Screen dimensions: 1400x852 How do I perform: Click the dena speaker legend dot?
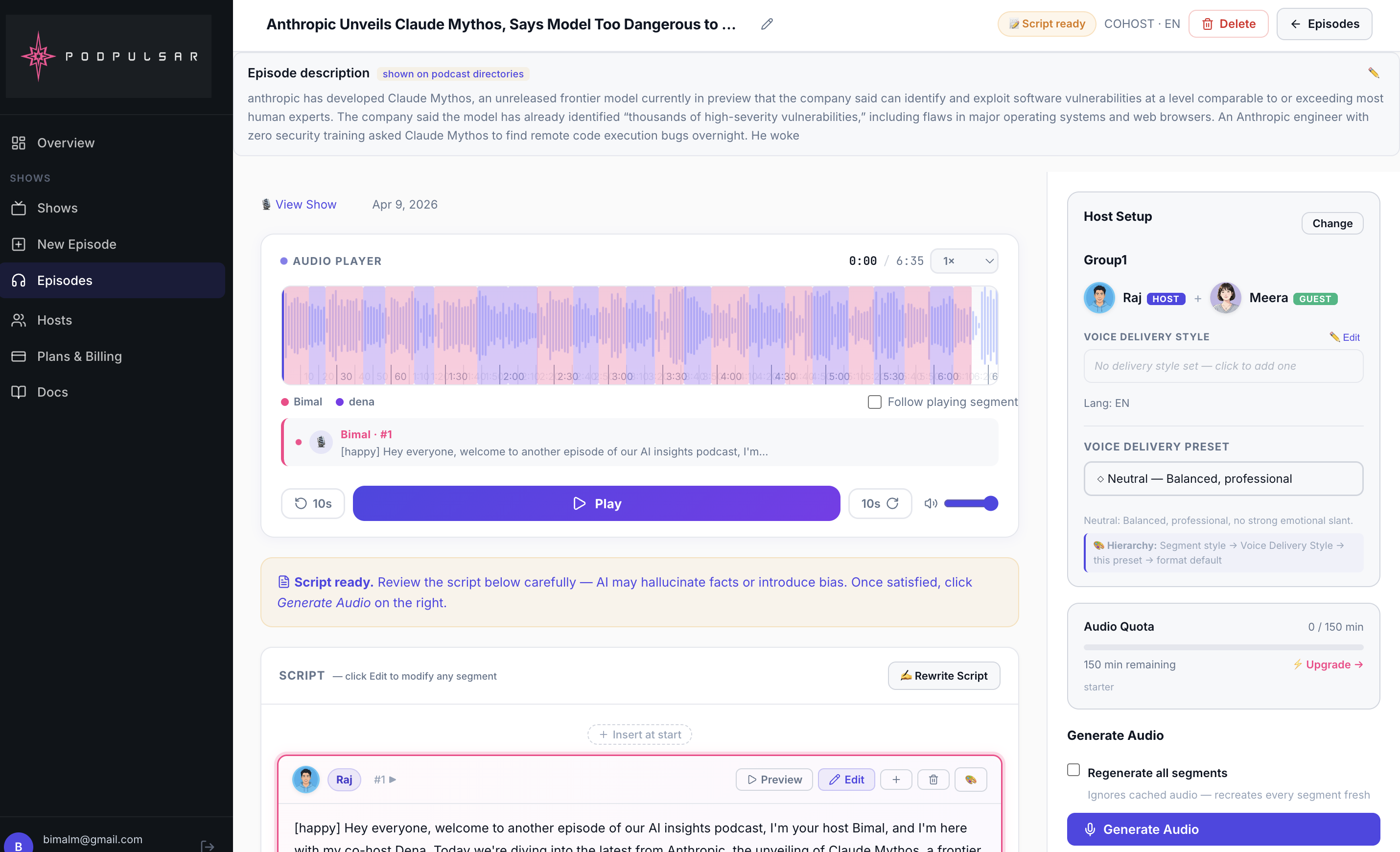click(340, 402)
